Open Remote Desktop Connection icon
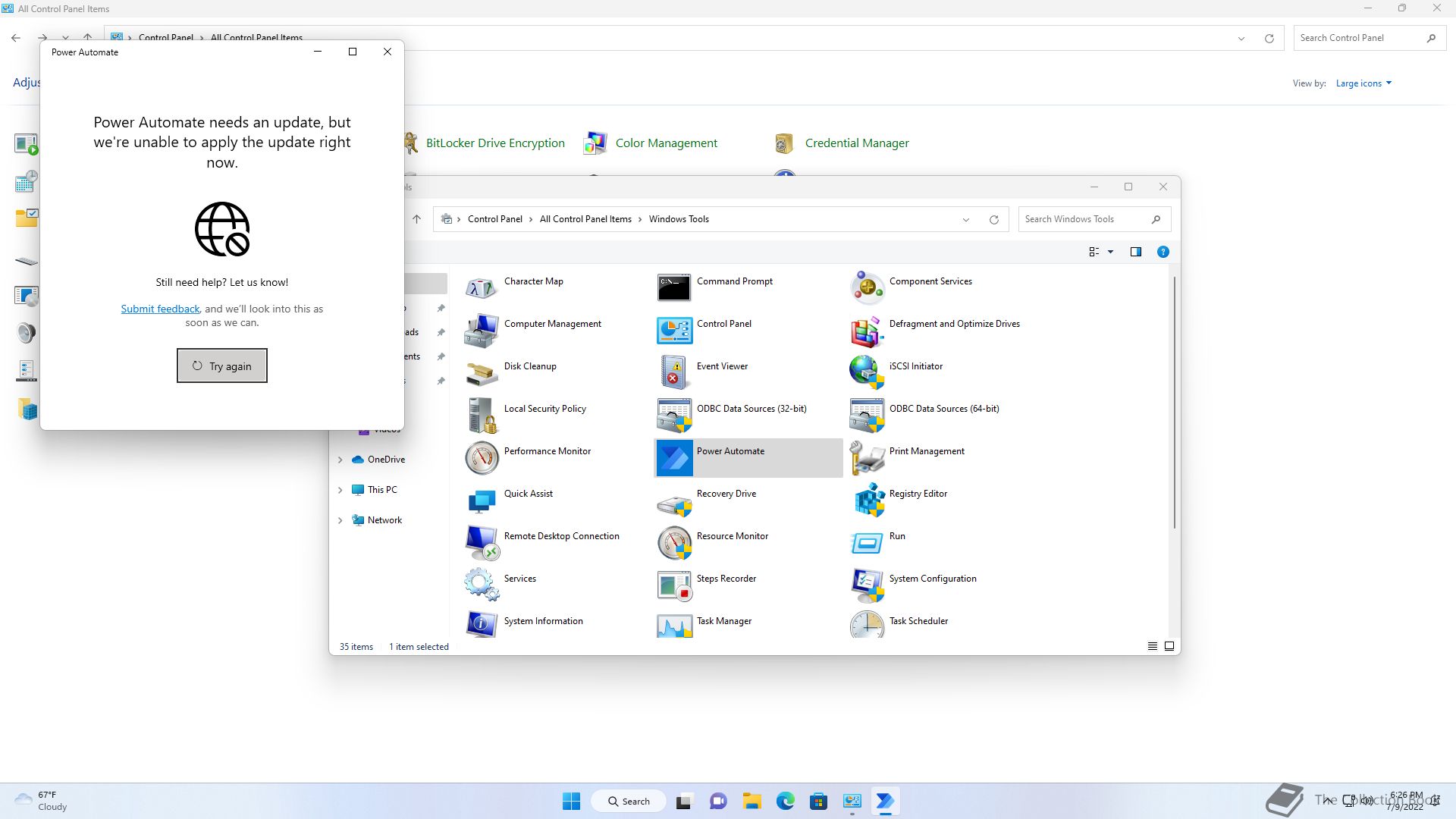 pos(482,543)
